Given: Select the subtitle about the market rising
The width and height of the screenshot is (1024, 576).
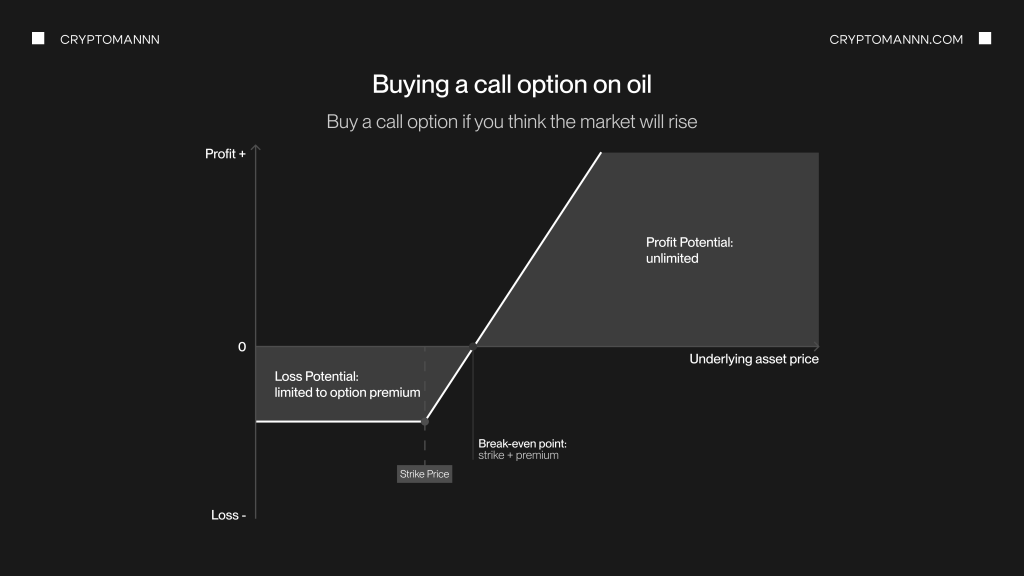Looking at the screenshot, I should [512, 122].
